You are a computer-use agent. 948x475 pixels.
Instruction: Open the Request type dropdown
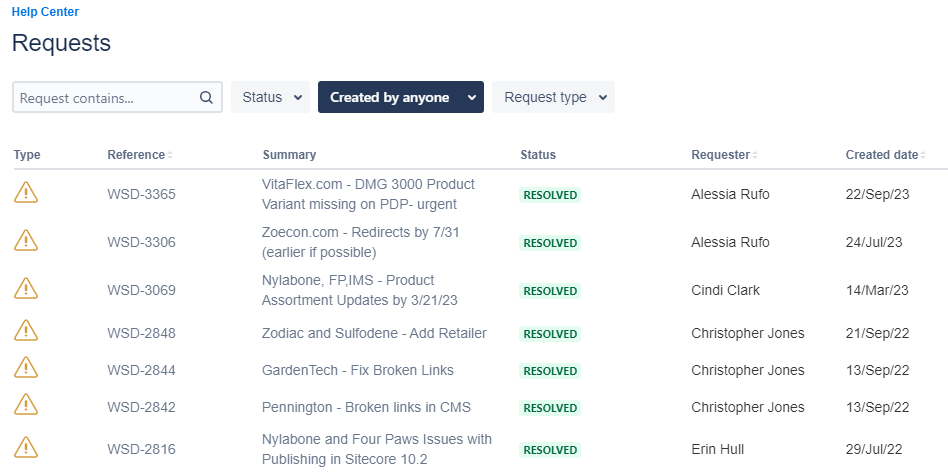(x=553, y=97)
